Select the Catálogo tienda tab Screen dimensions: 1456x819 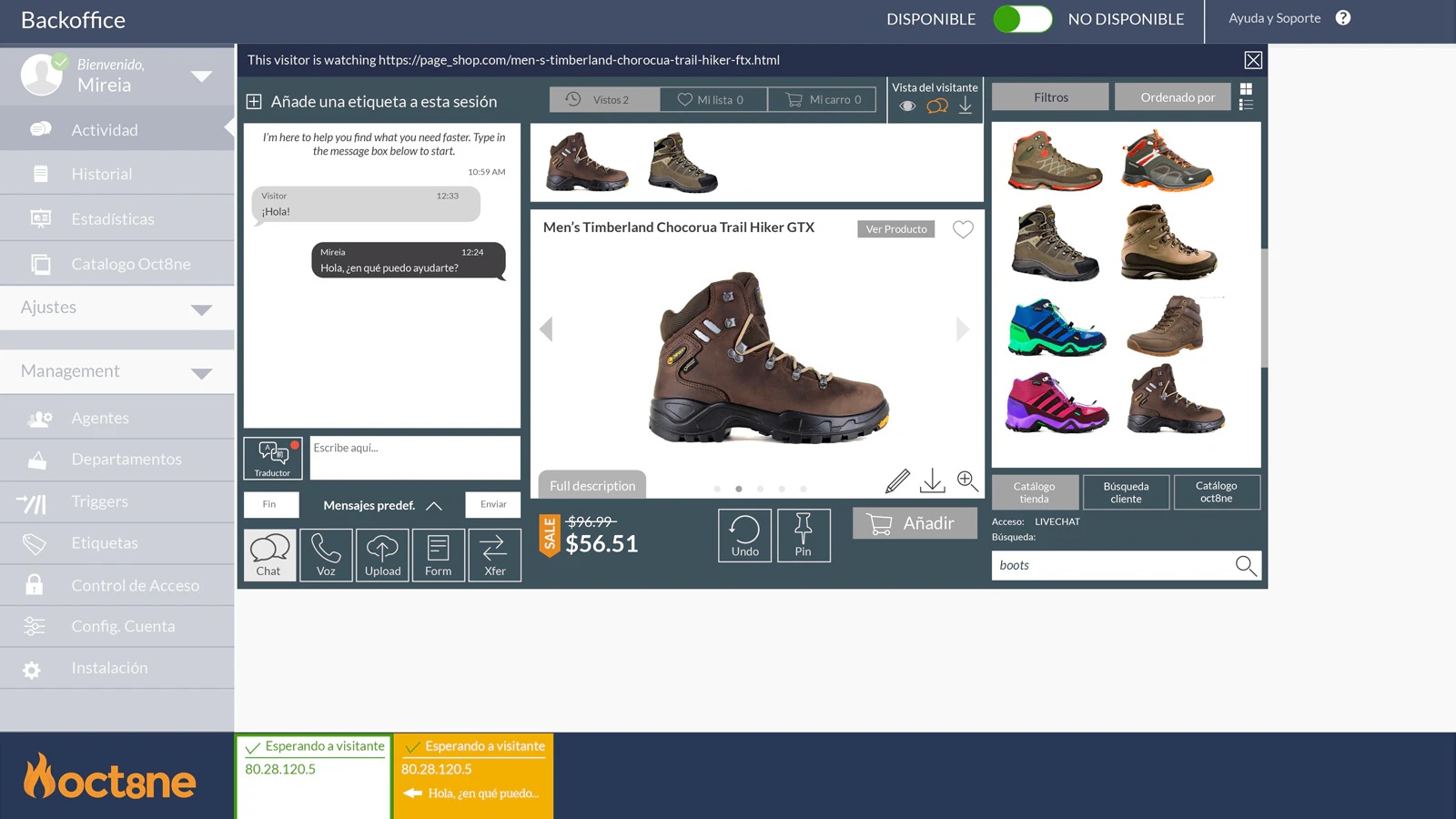pos(1035,492)
